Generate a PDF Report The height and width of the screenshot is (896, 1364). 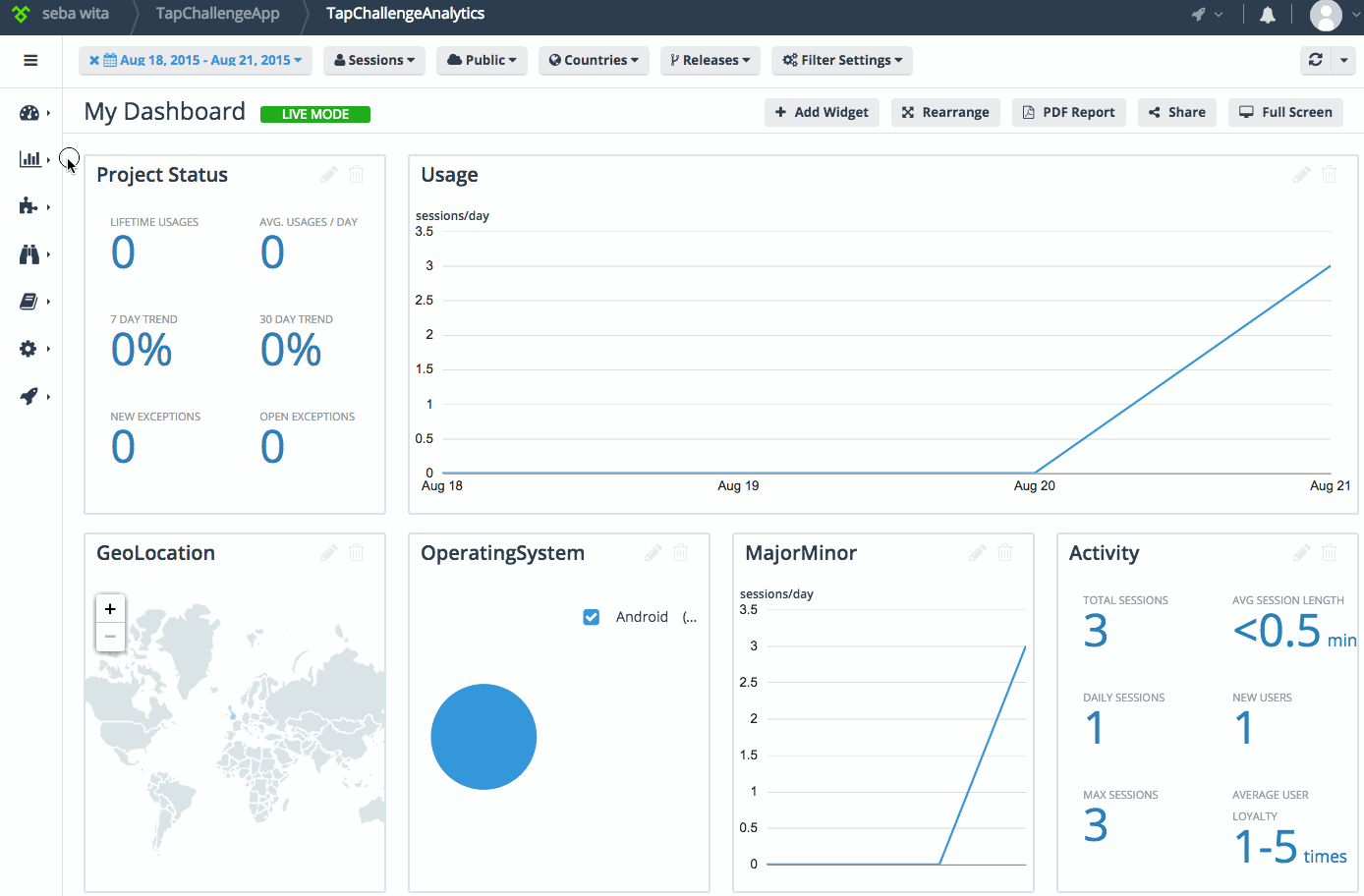pos(1068,112)
